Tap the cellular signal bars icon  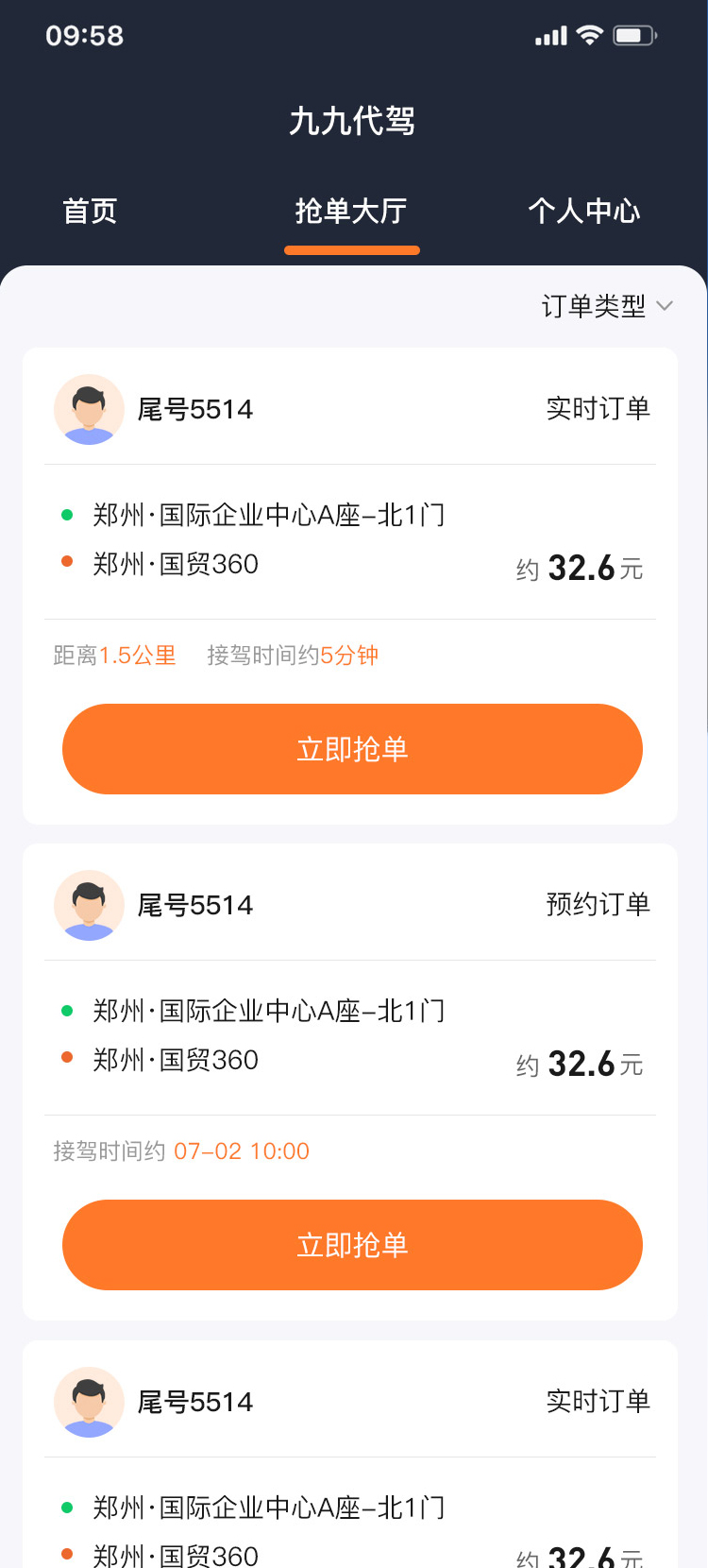(x=550, y=36)
